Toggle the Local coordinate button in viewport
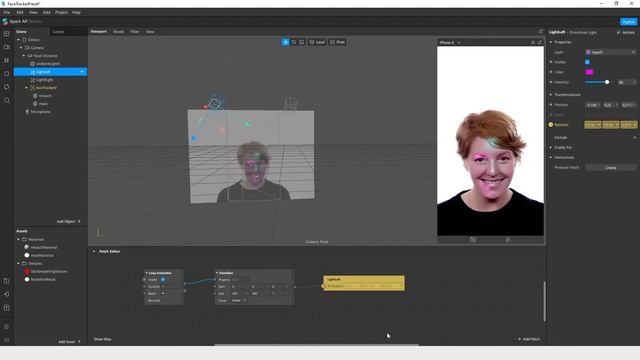Image resolution: width=640 pixels, height=360 pixels. 317,42
